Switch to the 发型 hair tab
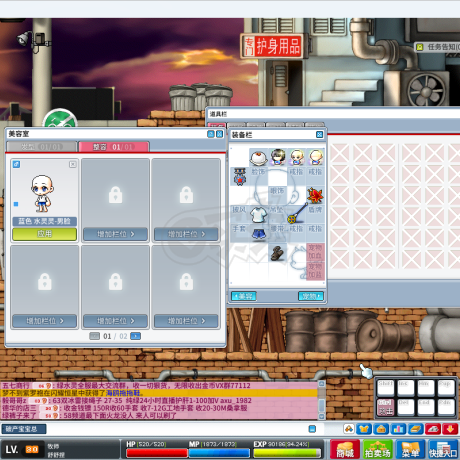The height and width of the screenshot is (460, 460). [x=42, y=147]
